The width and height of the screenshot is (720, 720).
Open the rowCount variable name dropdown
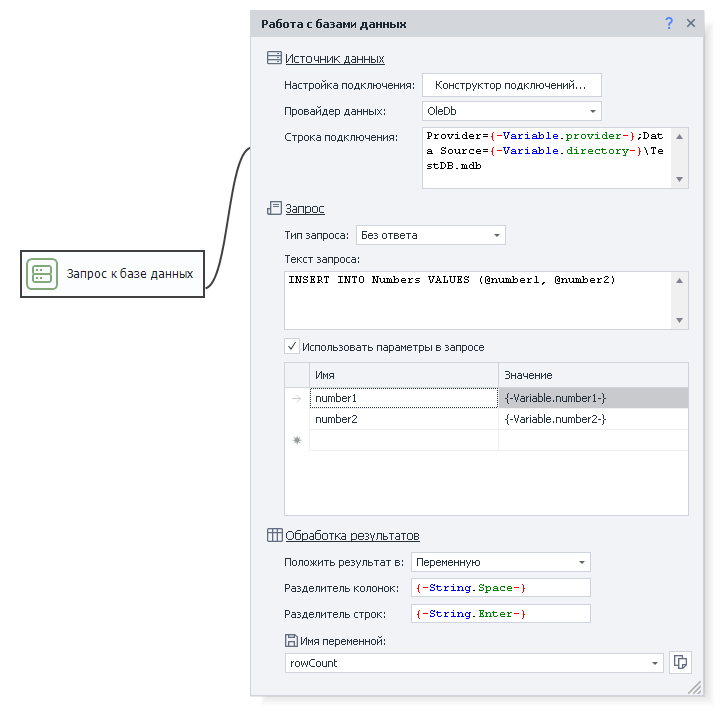click(x=654, y=663)
